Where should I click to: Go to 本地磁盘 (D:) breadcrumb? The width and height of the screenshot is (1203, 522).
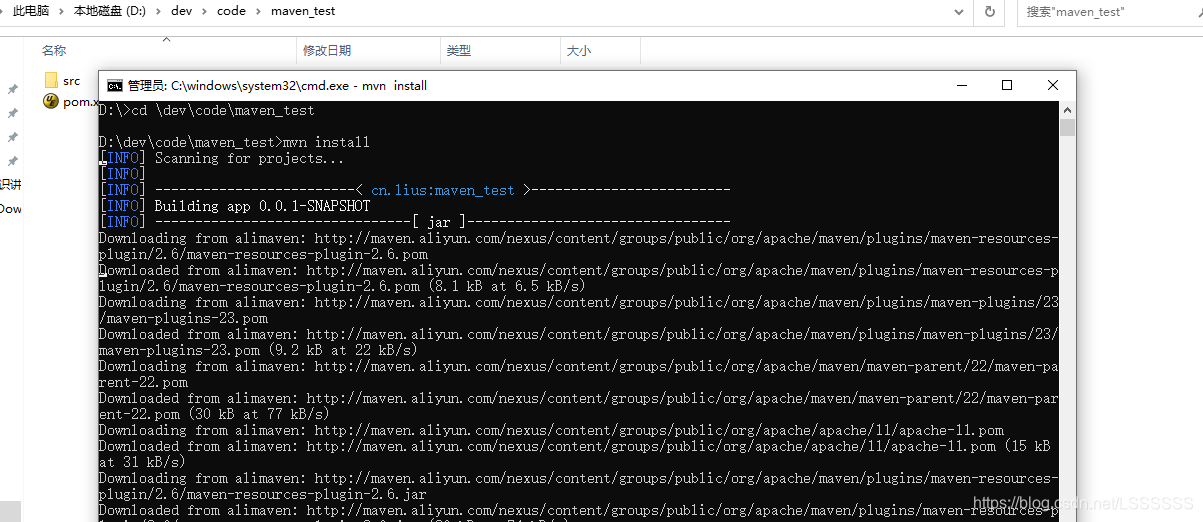point(110,11)
